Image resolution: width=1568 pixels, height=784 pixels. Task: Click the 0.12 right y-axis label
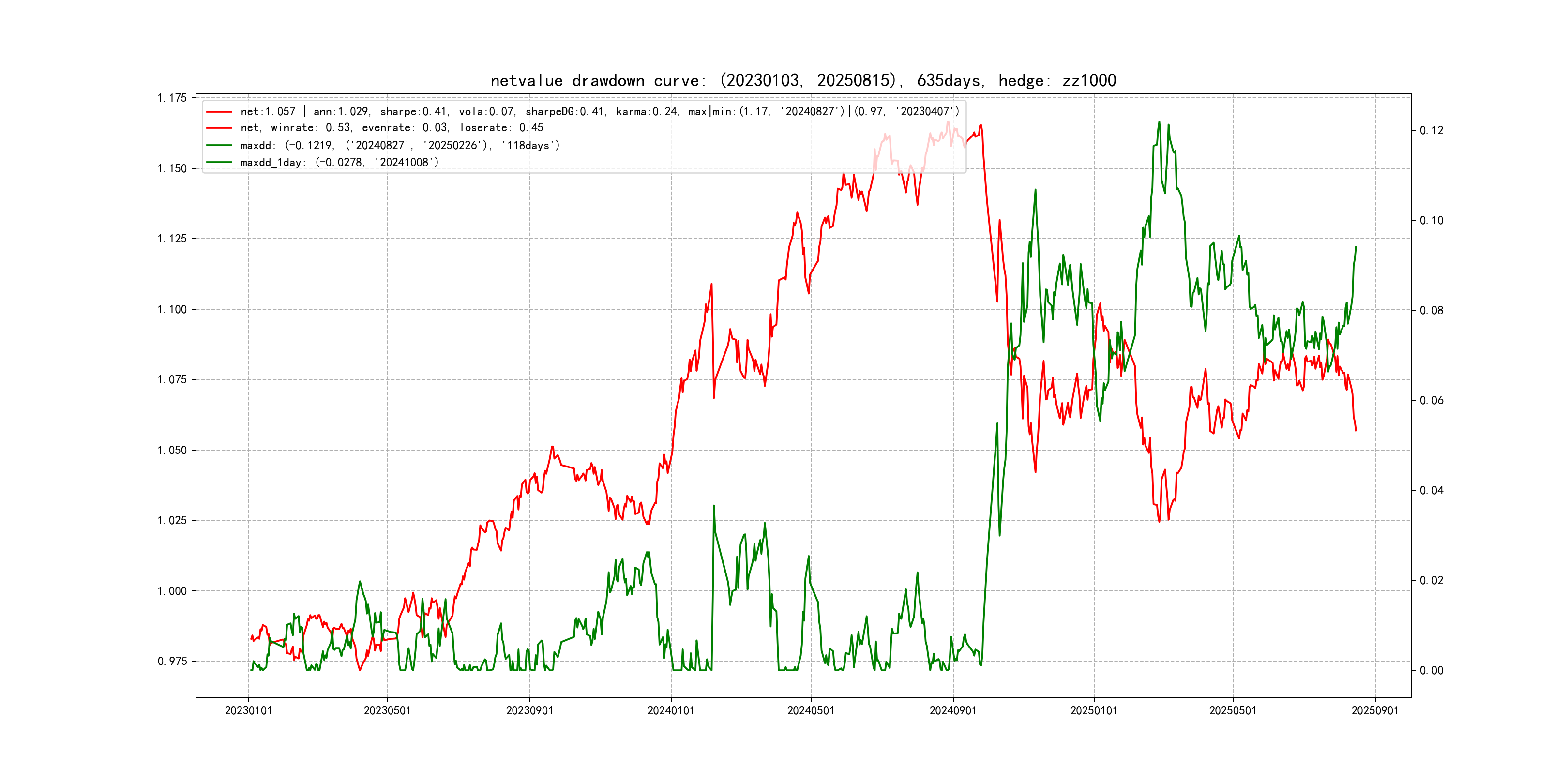[1431, 130]
